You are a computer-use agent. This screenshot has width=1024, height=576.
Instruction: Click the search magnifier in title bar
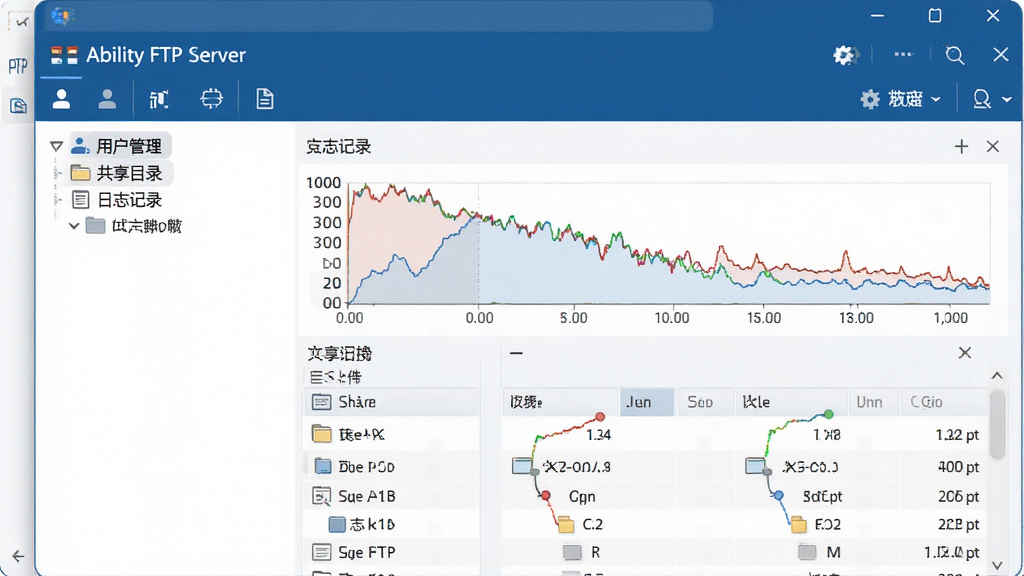954,55
